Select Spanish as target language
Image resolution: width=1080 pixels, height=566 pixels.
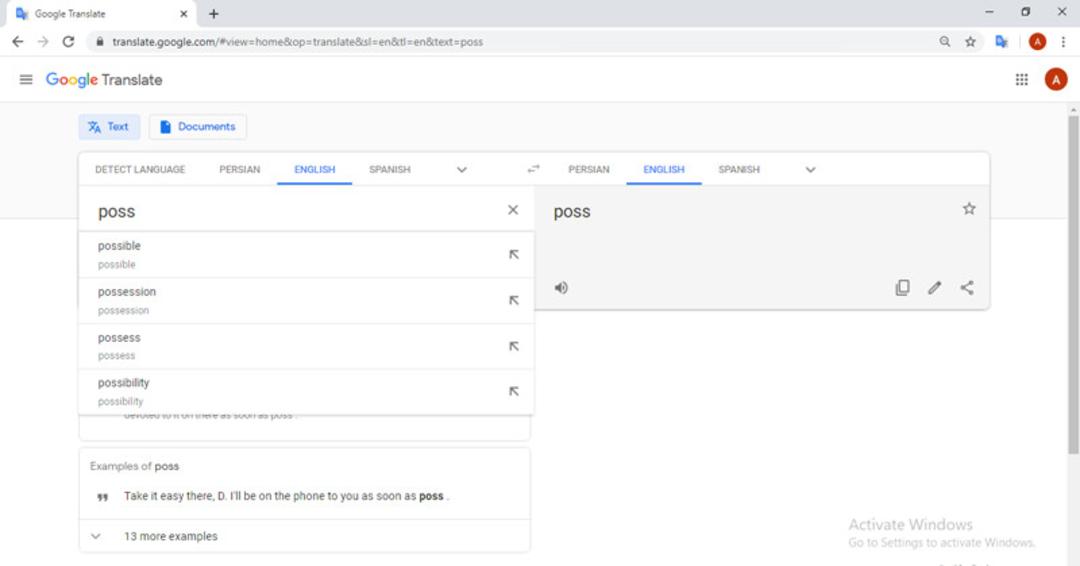pos(739,169)
